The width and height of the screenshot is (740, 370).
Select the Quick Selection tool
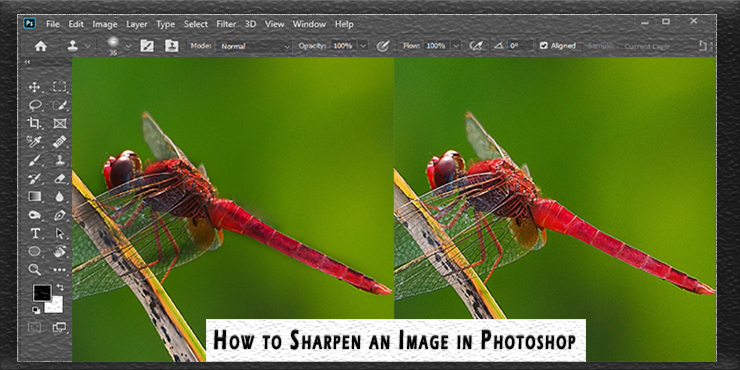click(59, 105)
